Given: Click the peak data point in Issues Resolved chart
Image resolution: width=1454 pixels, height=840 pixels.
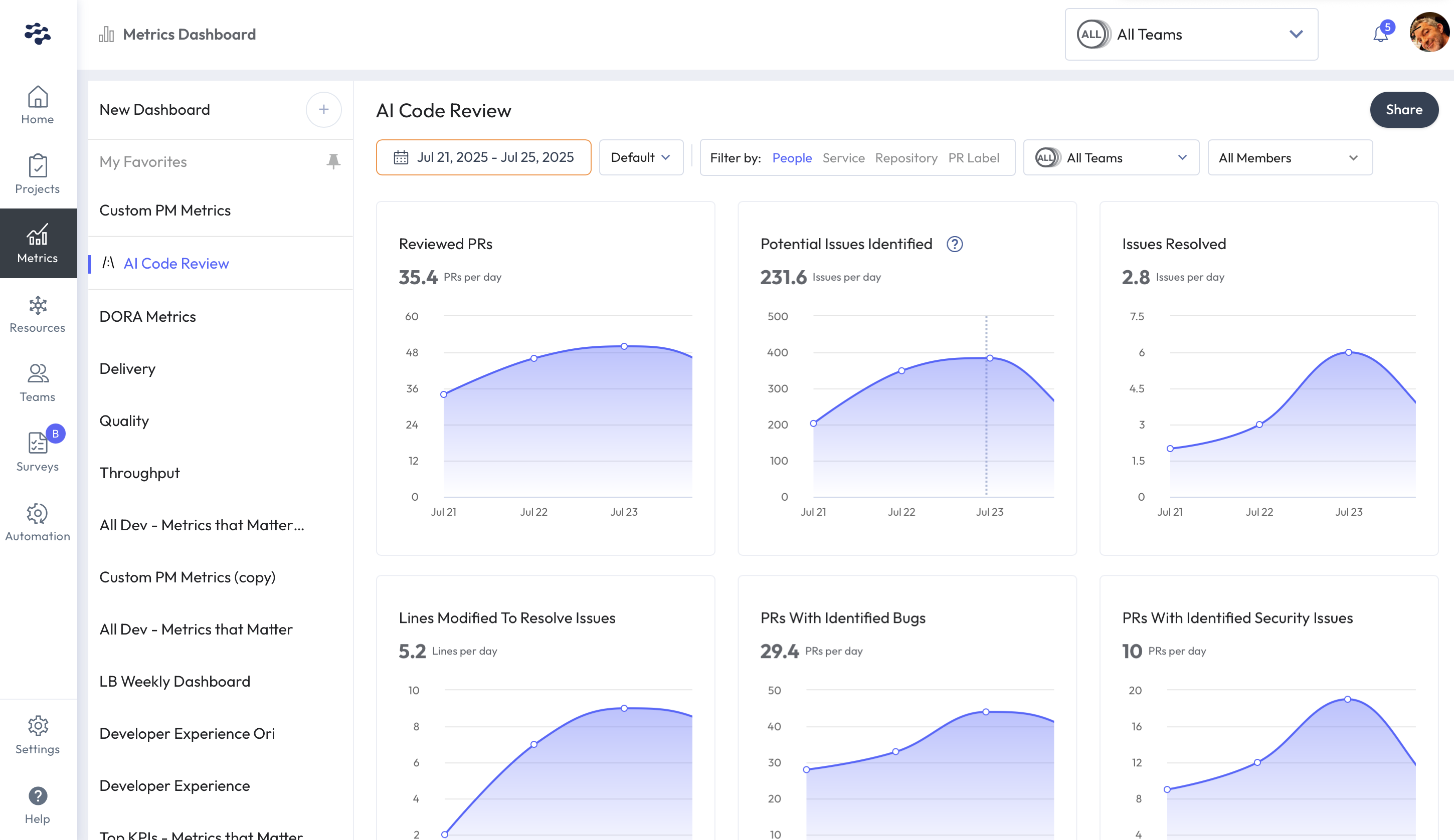Looking at the screenshot, I should [x=1348, y=352].
